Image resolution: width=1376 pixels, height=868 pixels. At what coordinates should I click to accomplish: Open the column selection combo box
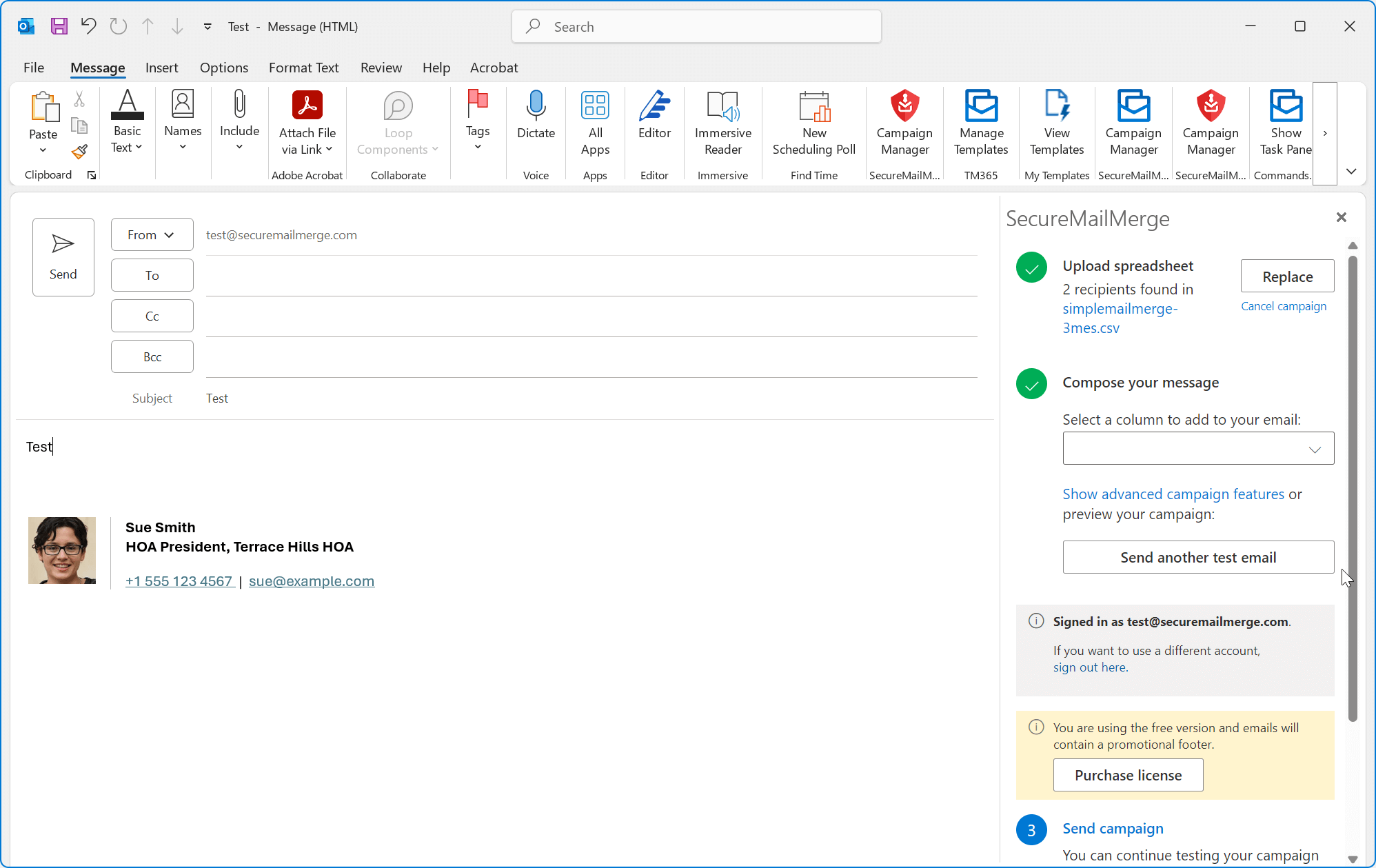click(1197, 449)
